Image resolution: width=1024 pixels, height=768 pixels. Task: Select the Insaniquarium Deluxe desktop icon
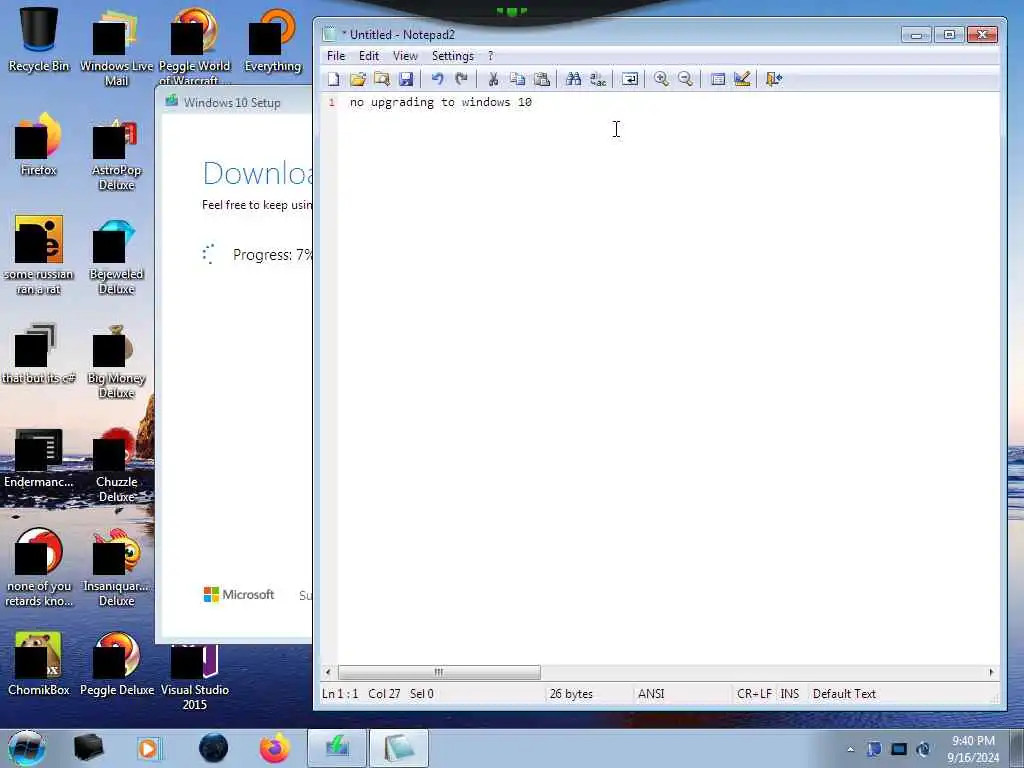(x=116, y=568)
